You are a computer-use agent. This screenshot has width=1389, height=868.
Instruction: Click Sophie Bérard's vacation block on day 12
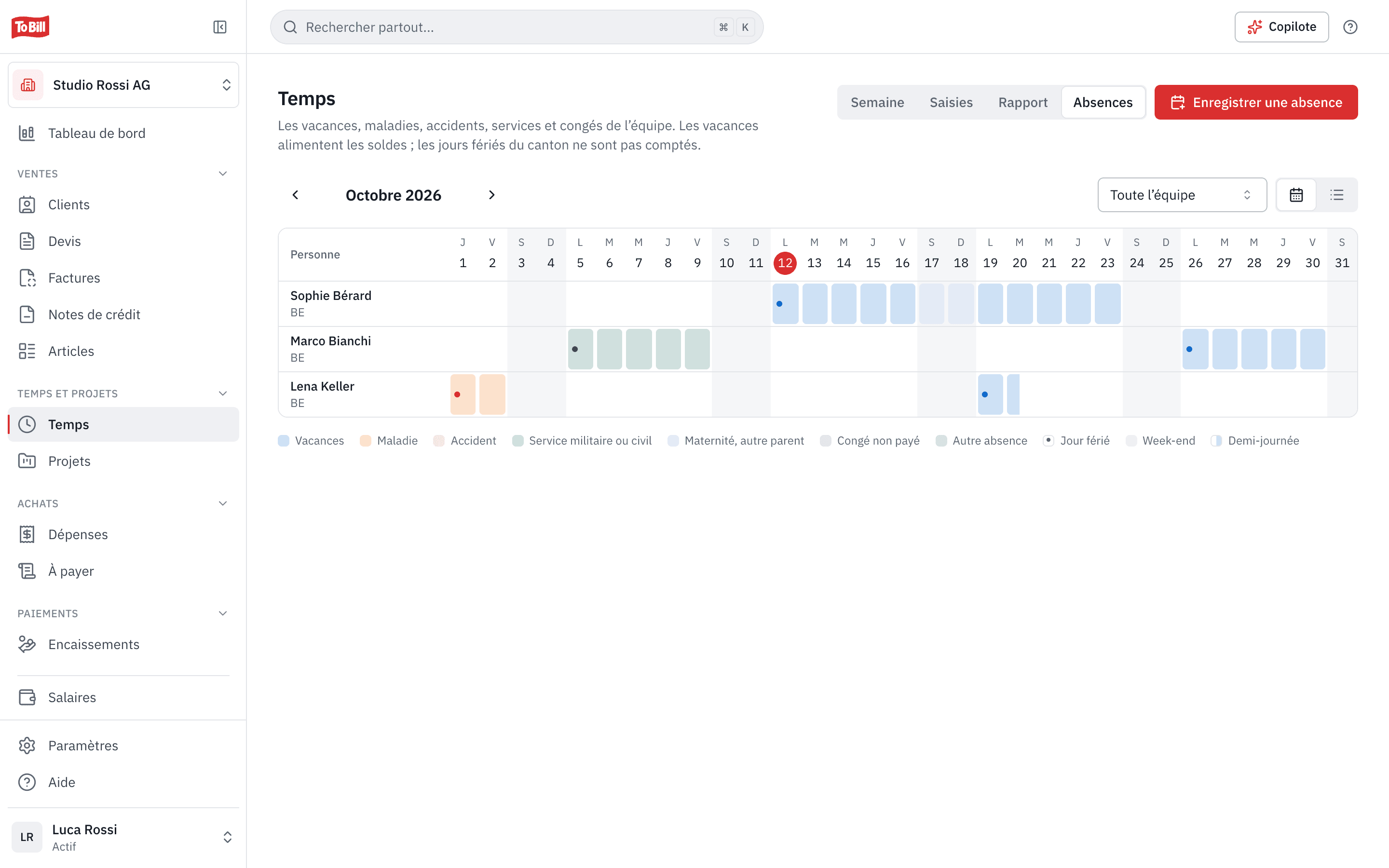785,304
